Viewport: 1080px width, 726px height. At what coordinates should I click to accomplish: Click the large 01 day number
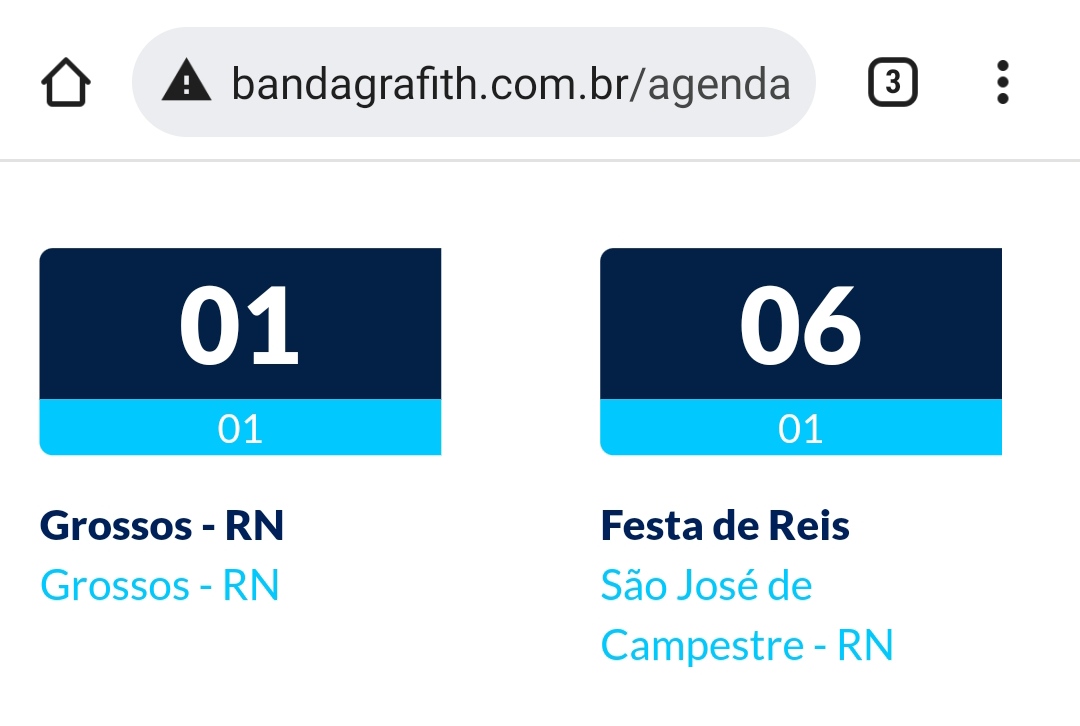239,325
